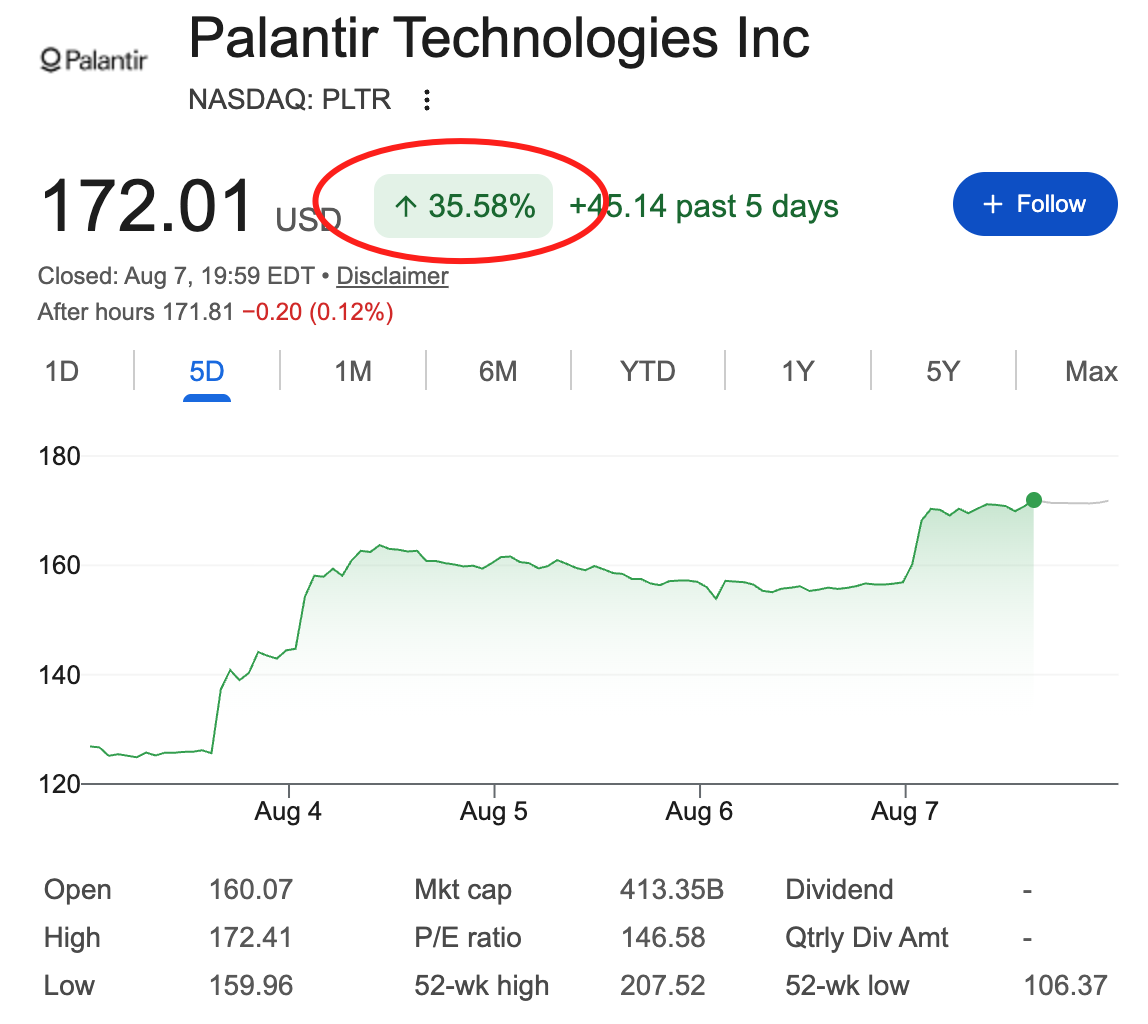Viewport: 1148px width, 1024px height.
Task: Open the three-dot options menu beside PLTR
Action: point(427,100)
